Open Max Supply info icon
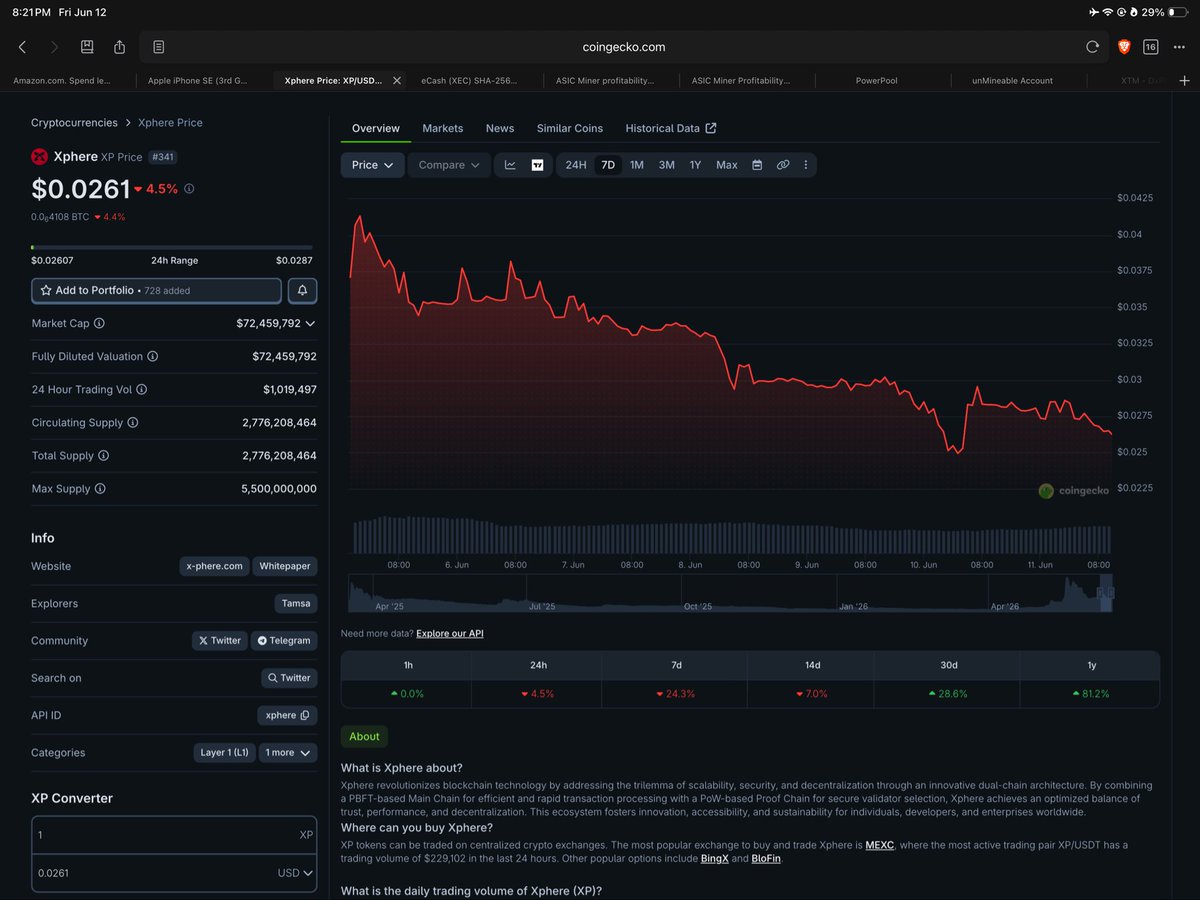 point(100,488)
